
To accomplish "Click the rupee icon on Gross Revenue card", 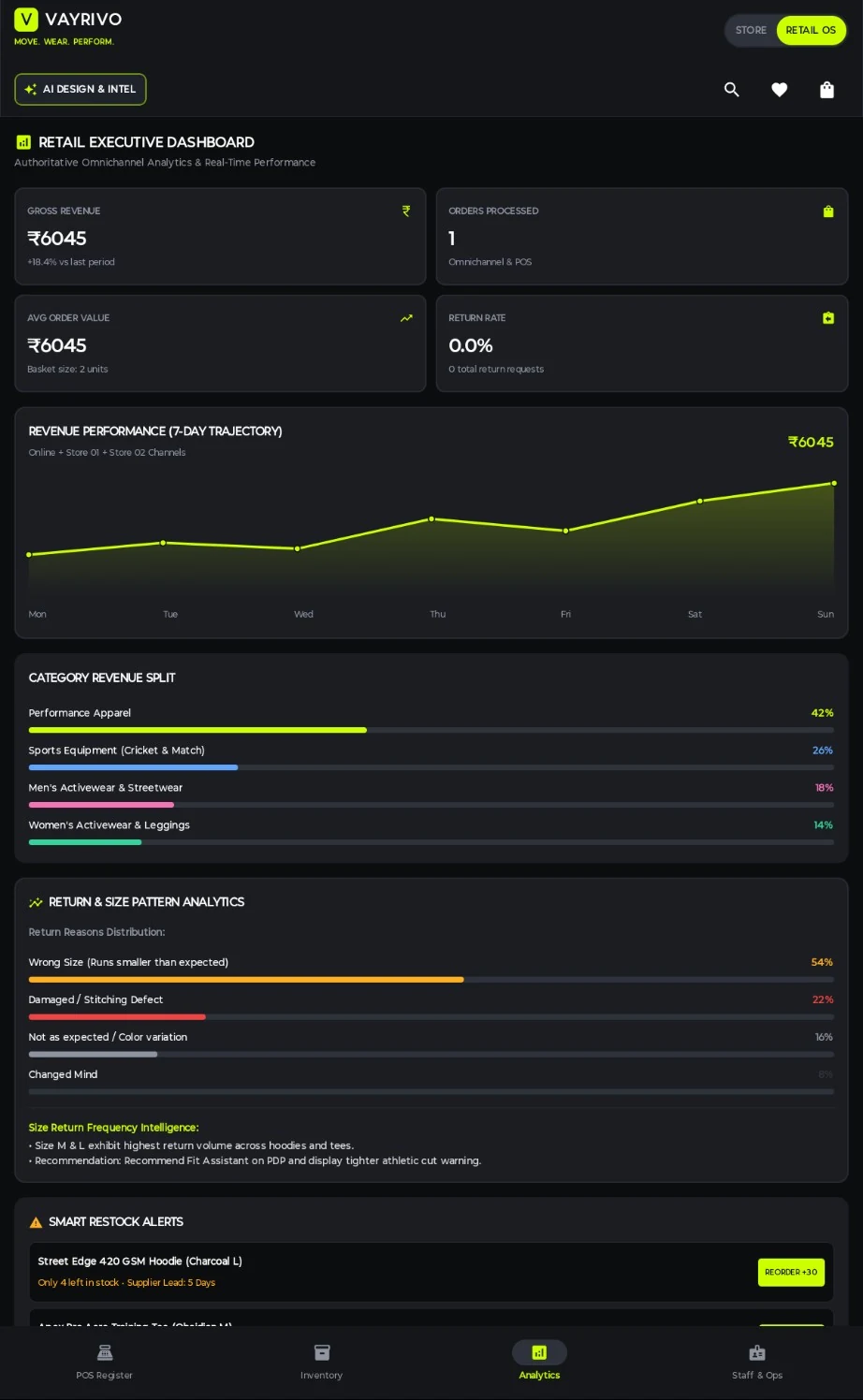I will tap(406, 211).
